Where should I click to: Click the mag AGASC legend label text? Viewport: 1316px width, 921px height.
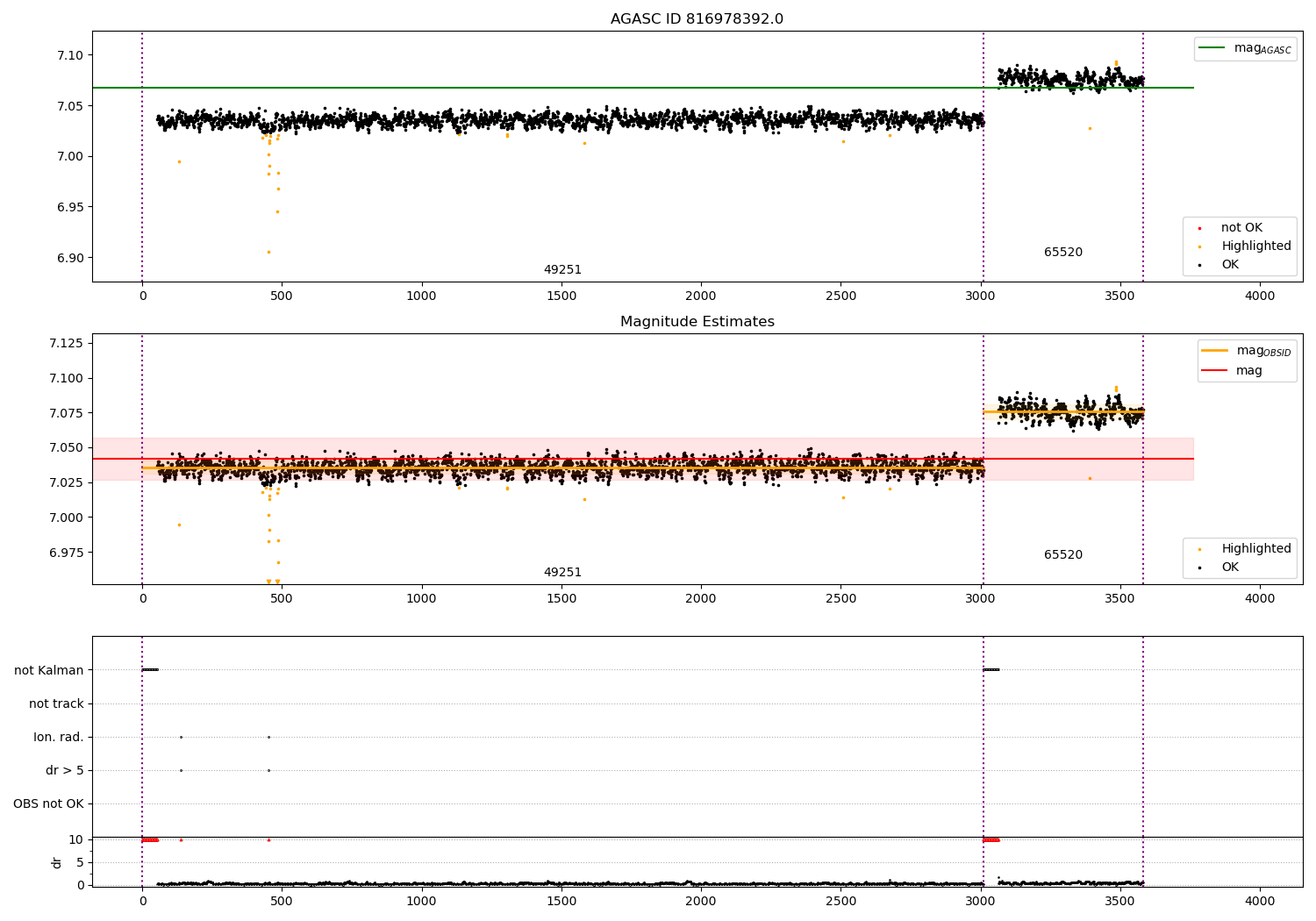1262,48
